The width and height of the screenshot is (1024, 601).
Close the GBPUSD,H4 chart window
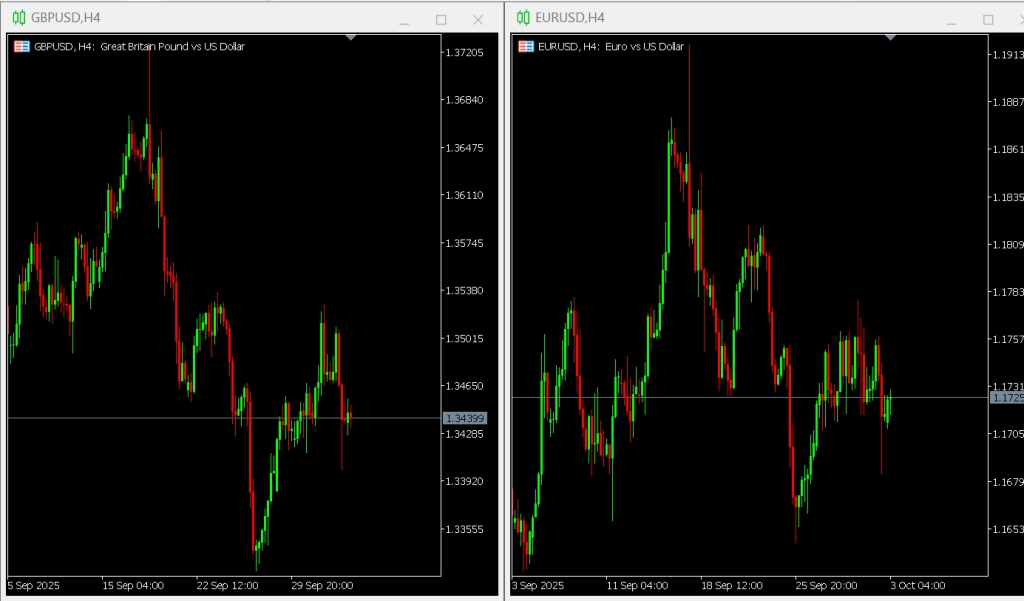coord(478,20)
